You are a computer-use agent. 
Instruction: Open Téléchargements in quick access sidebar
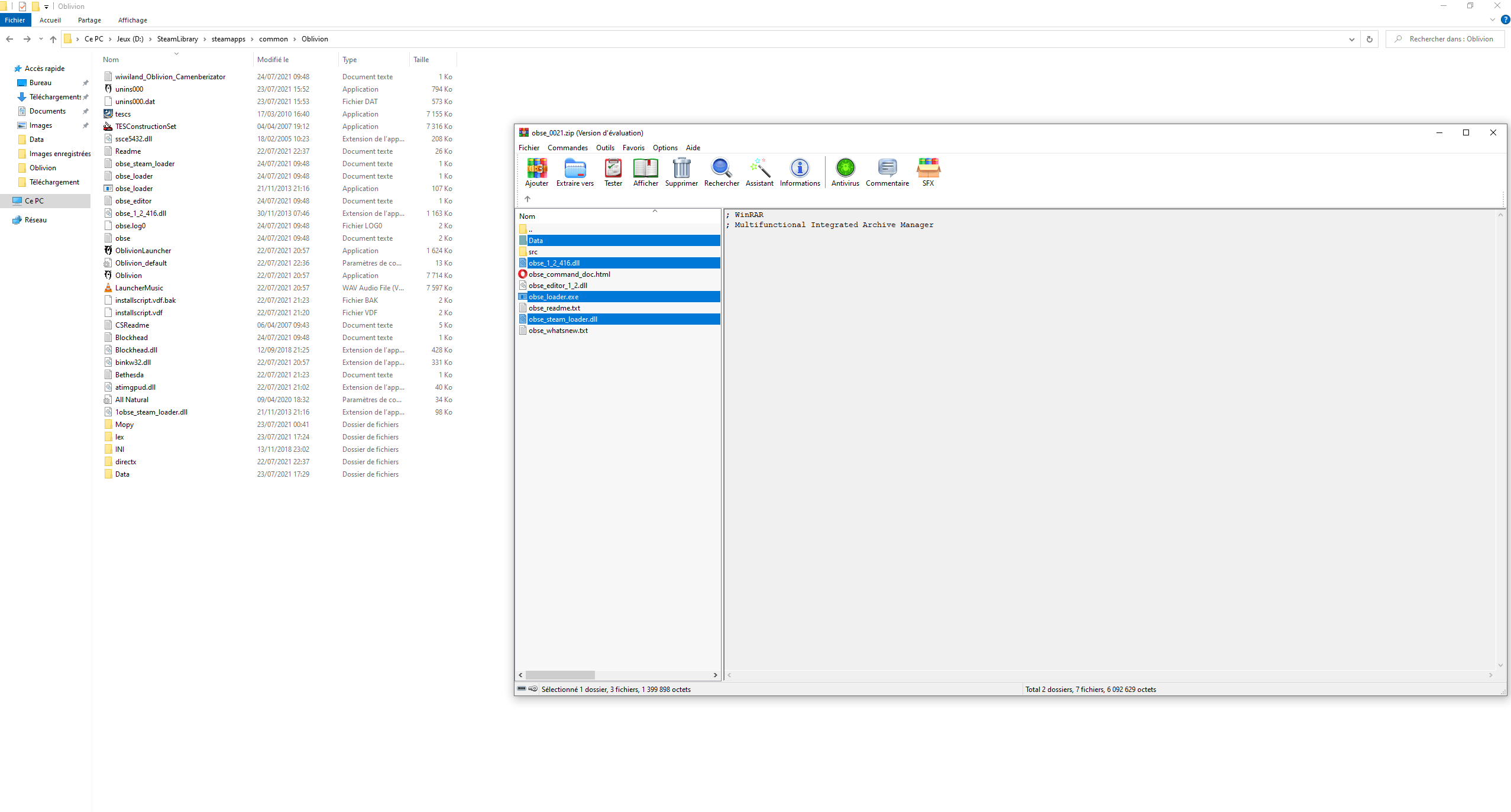[x=55, y=97]
